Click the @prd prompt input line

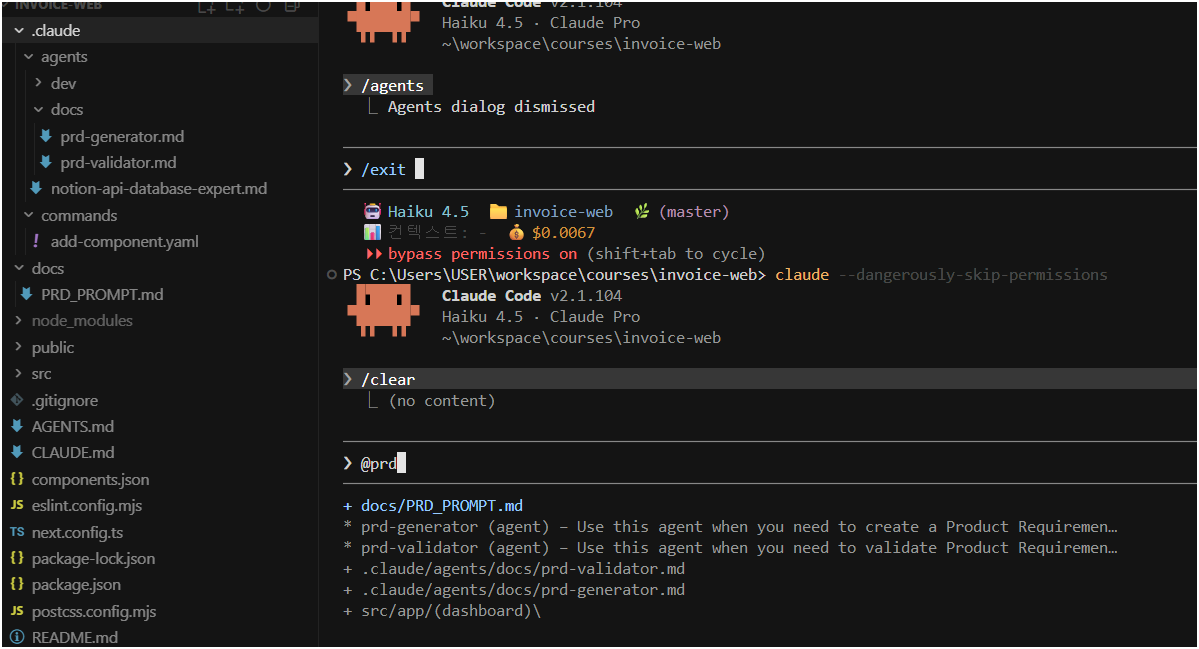pos(769,462)
